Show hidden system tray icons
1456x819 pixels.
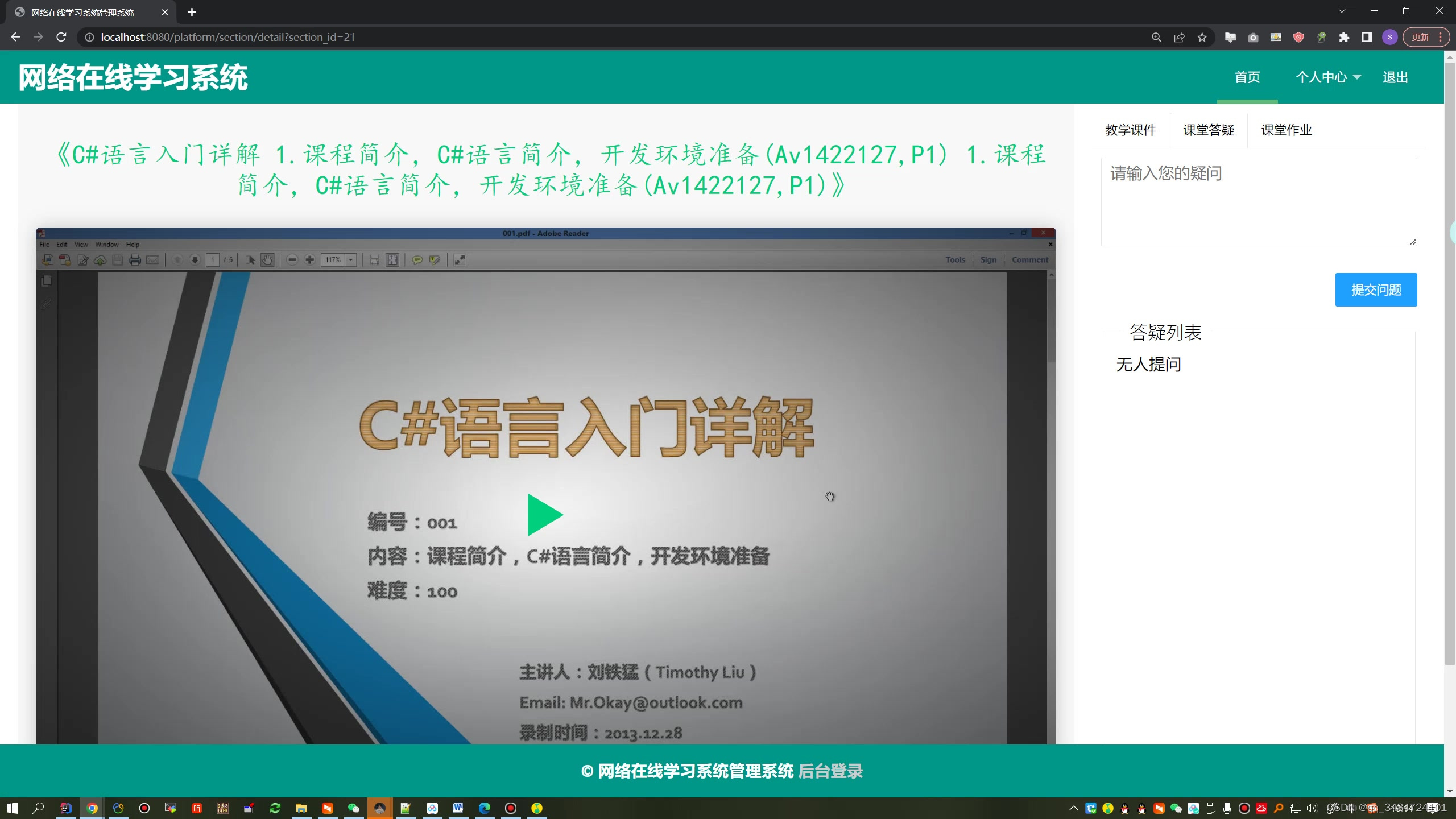1073,808
